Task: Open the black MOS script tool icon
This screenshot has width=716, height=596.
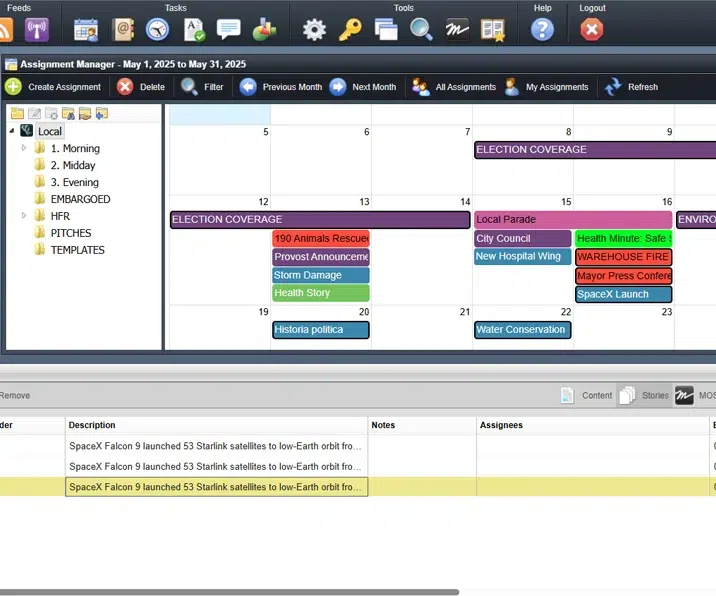Action: (457, 30)
